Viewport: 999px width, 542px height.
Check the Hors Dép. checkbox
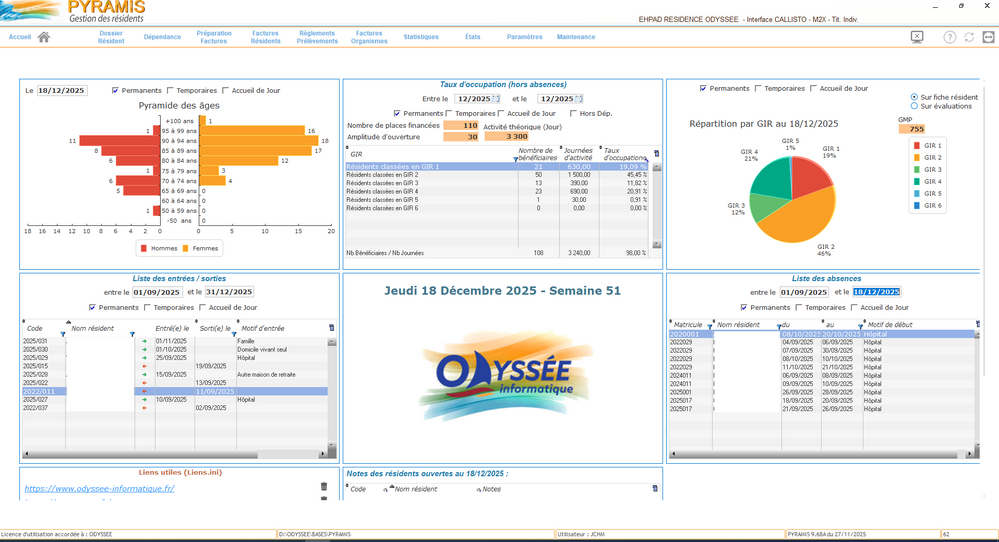click(573, 114)
